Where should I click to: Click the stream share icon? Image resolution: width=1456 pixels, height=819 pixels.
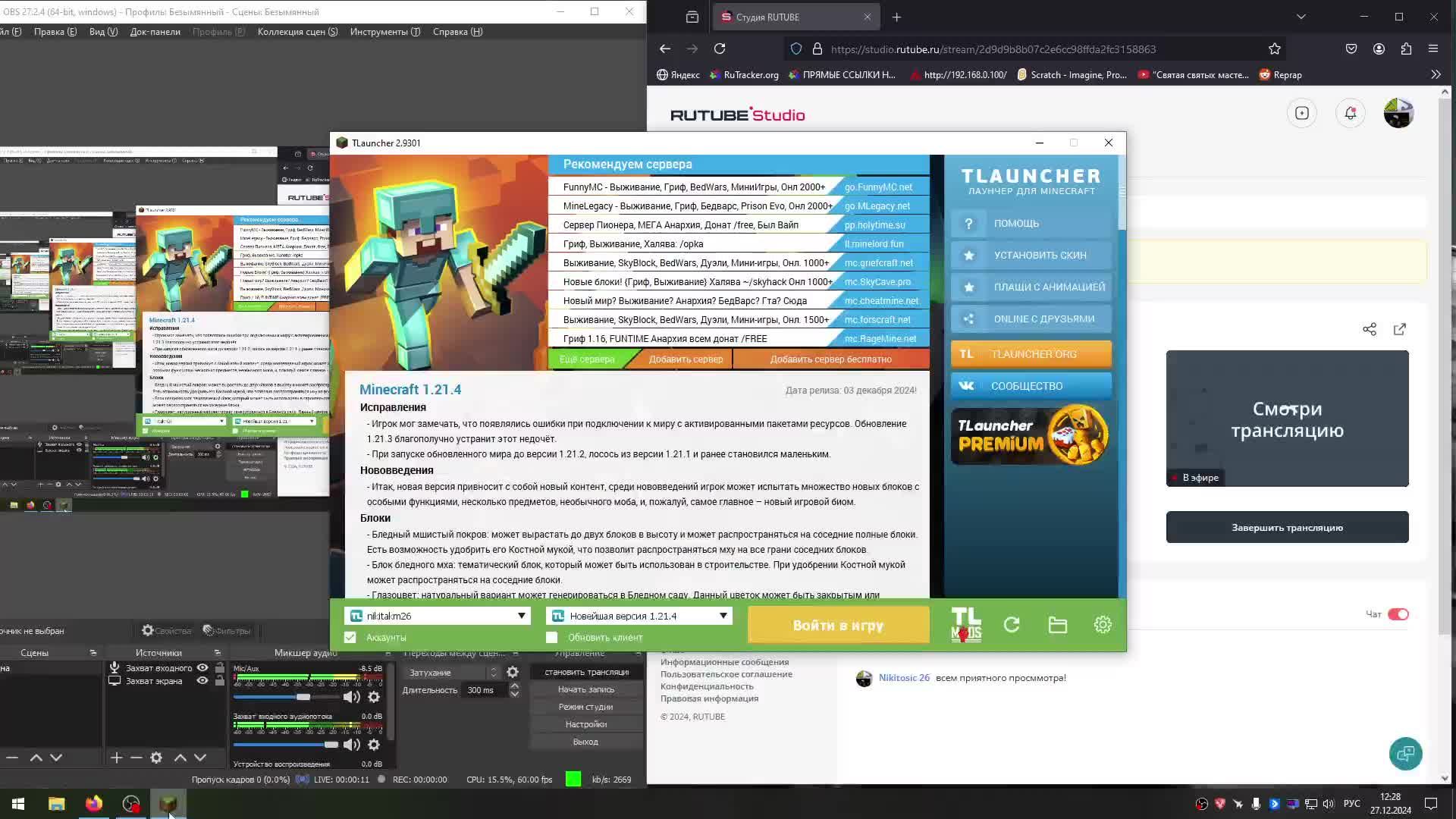pos(1369,329)
